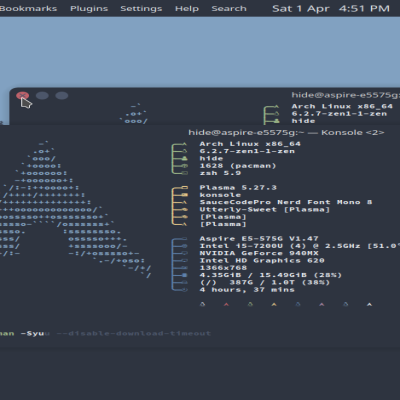400x400 pixels.
Task: Click the back window title hide@aspire-e5575g
Action: 345,95
